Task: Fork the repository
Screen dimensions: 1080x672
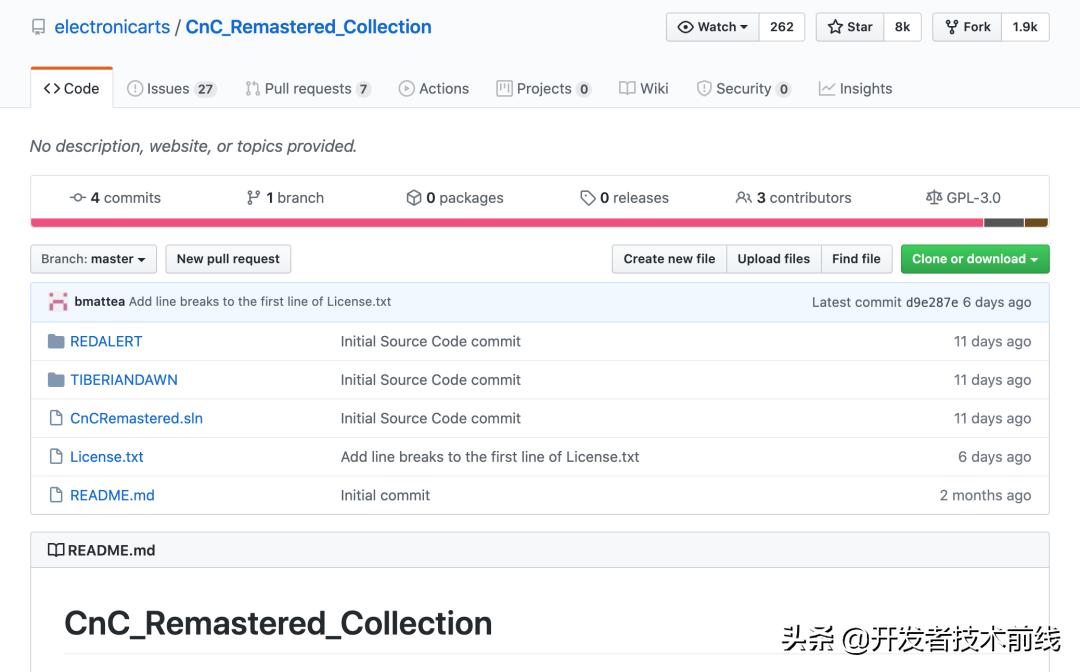Action: pos(968,27)
